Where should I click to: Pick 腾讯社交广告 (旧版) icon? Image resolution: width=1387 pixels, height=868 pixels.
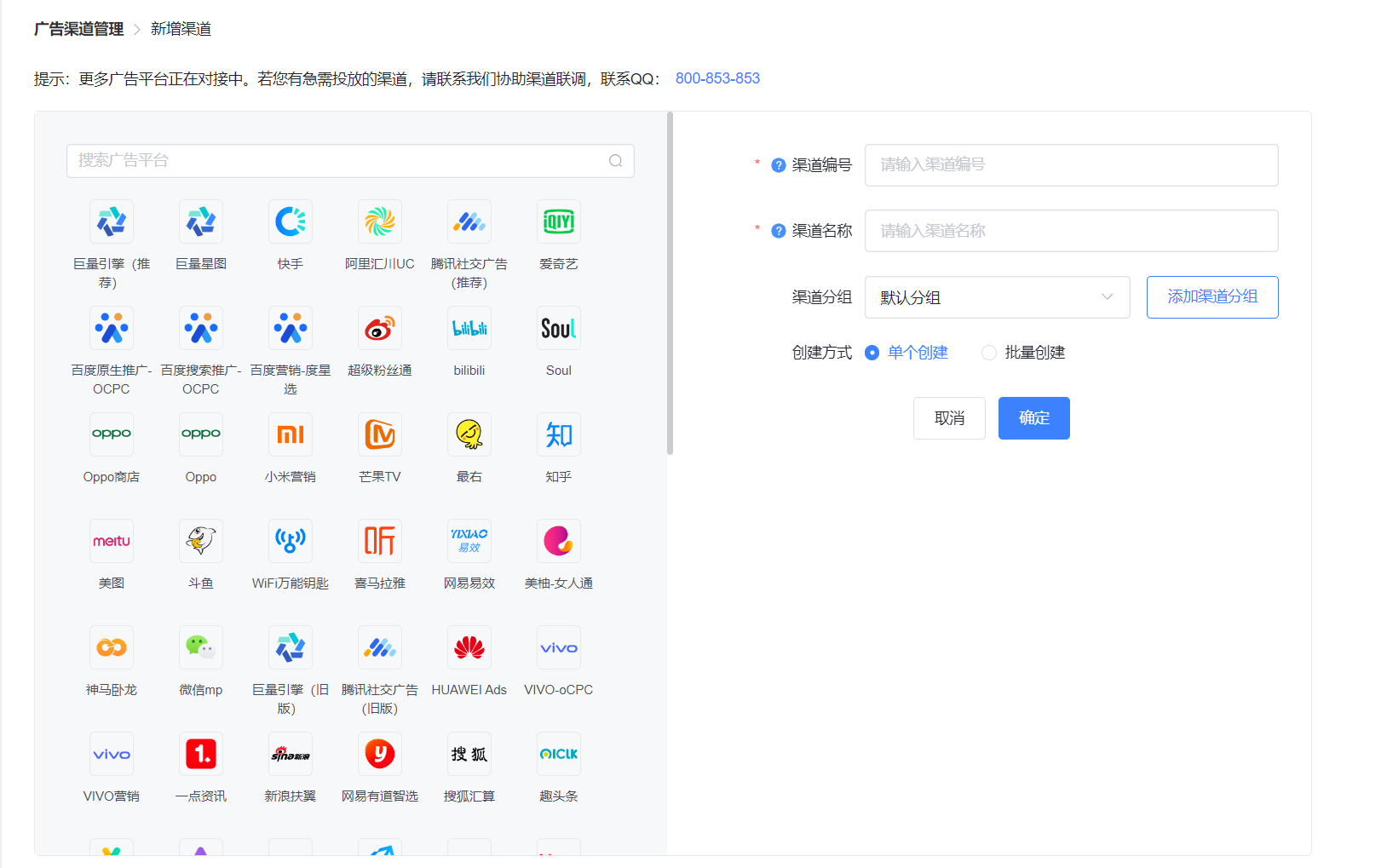tap(380, 647)
